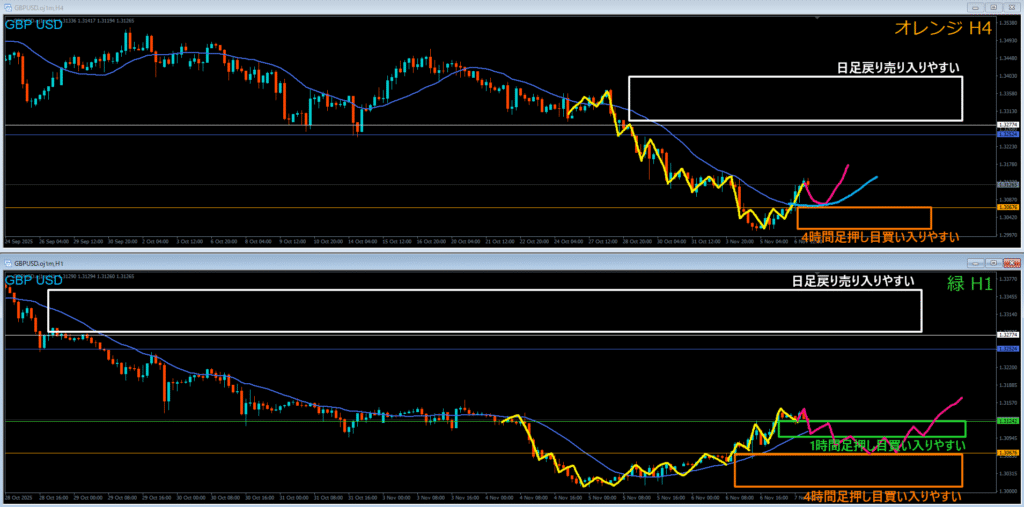
Task: Close the GBPUSD H1 chart window
Action: tap(1010, 263)
